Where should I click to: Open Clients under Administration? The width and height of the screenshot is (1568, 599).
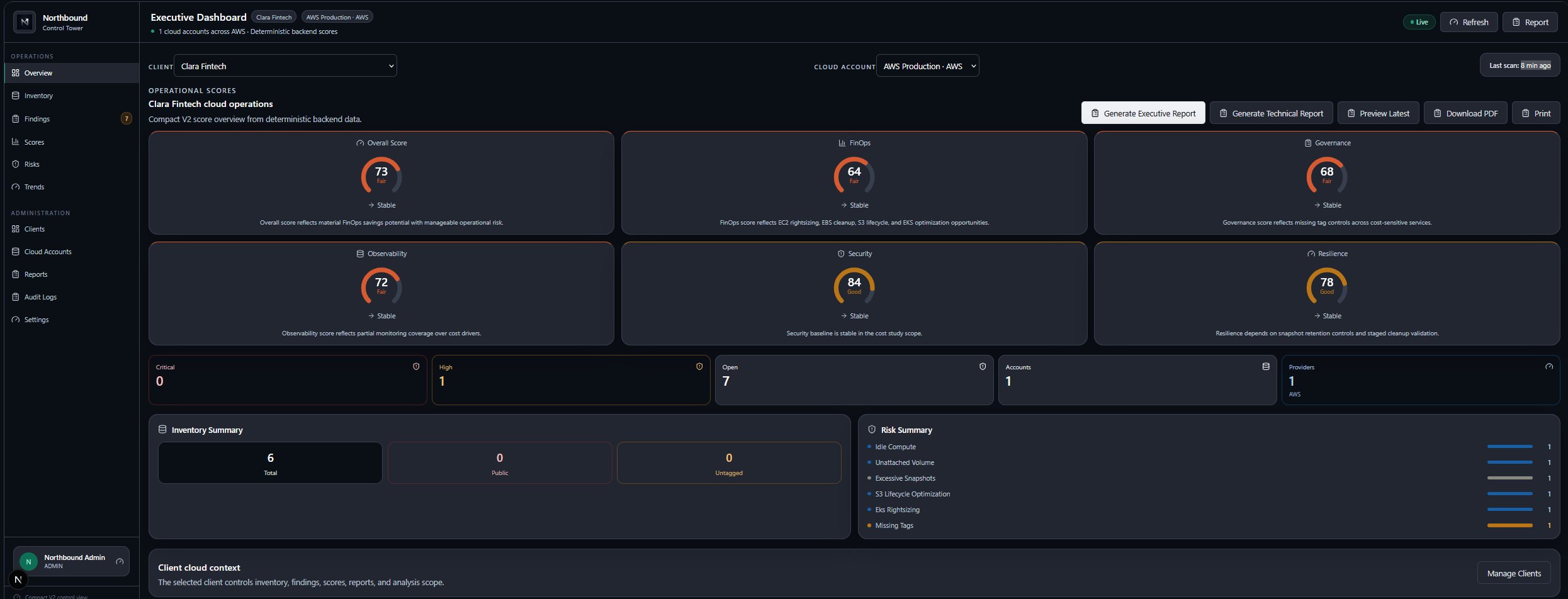pos(71,229)
